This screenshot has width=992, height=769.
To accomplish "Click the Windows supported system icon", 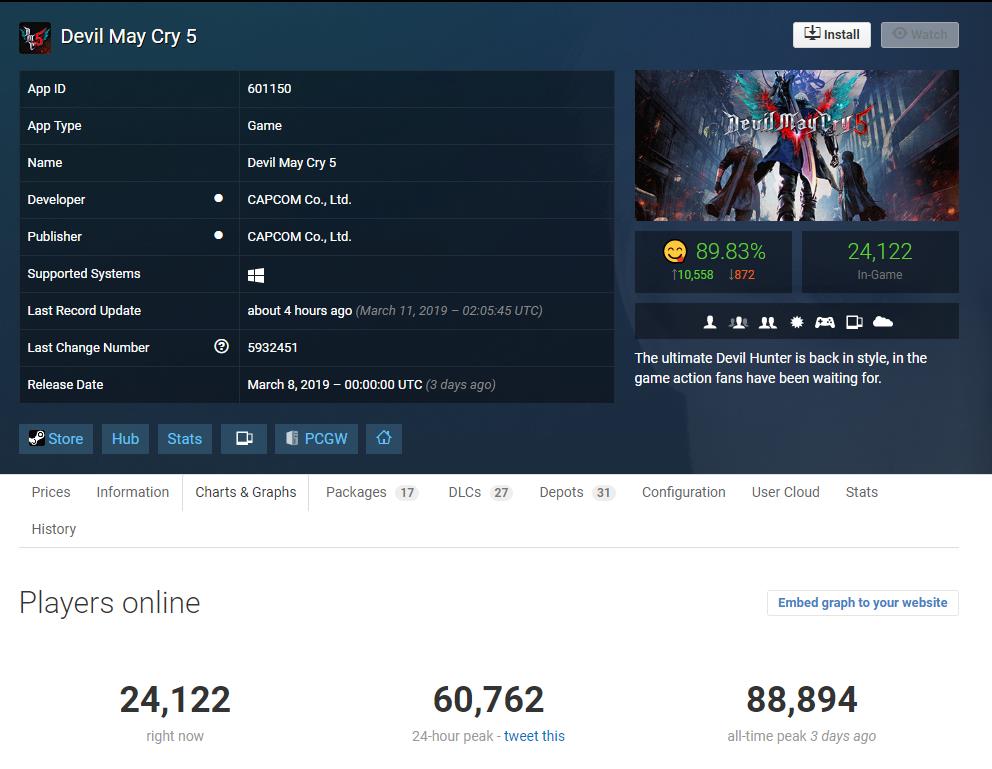I will pyautogui.click(x=256, y=274).
